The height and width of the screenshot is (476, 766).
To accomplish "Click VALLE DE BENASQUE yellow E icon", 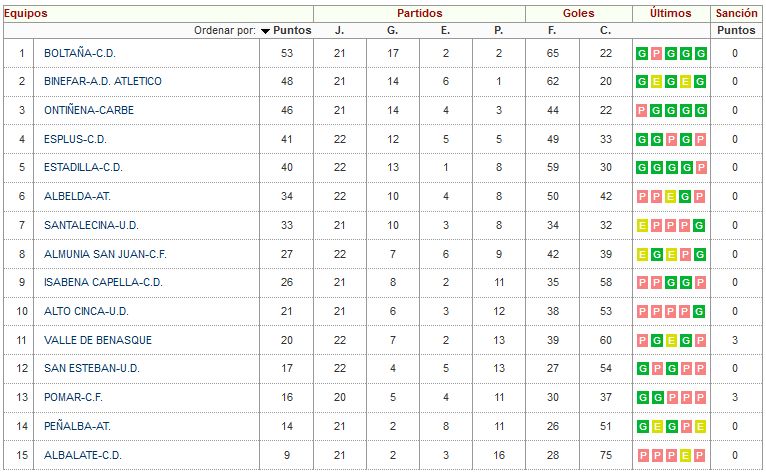I will [671, 340].
